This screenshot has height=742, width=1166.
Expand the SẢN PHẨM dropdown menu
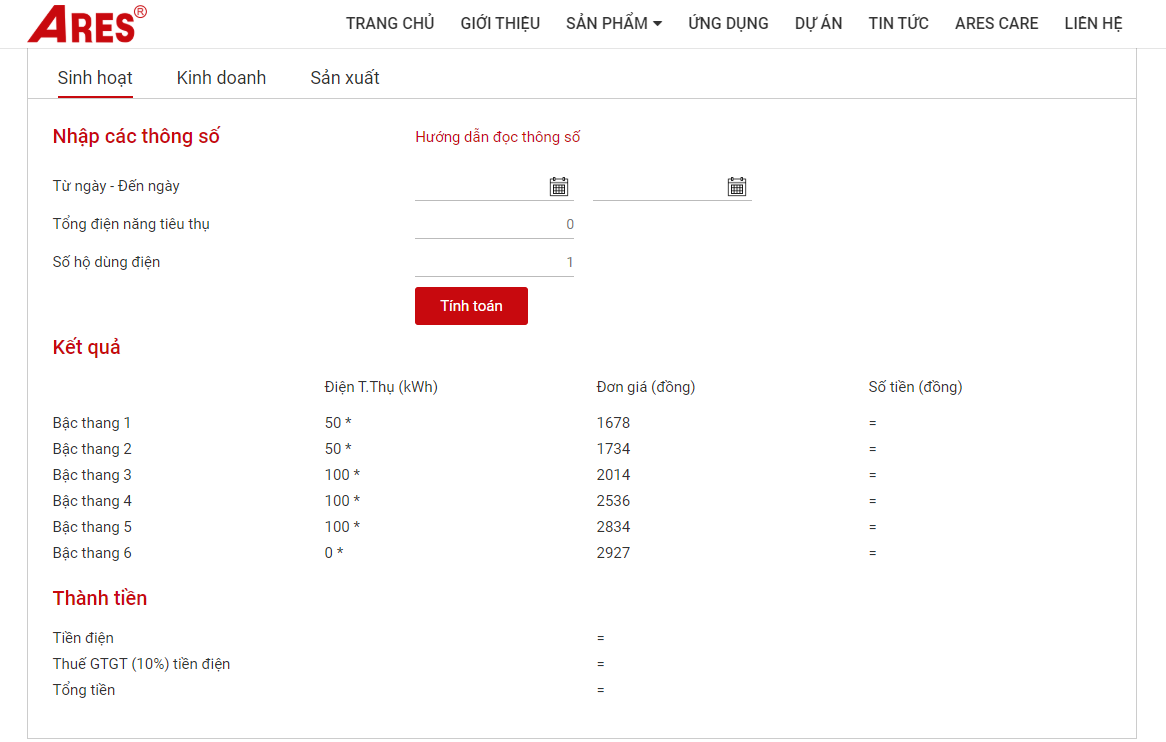click(x=613, y=23)
